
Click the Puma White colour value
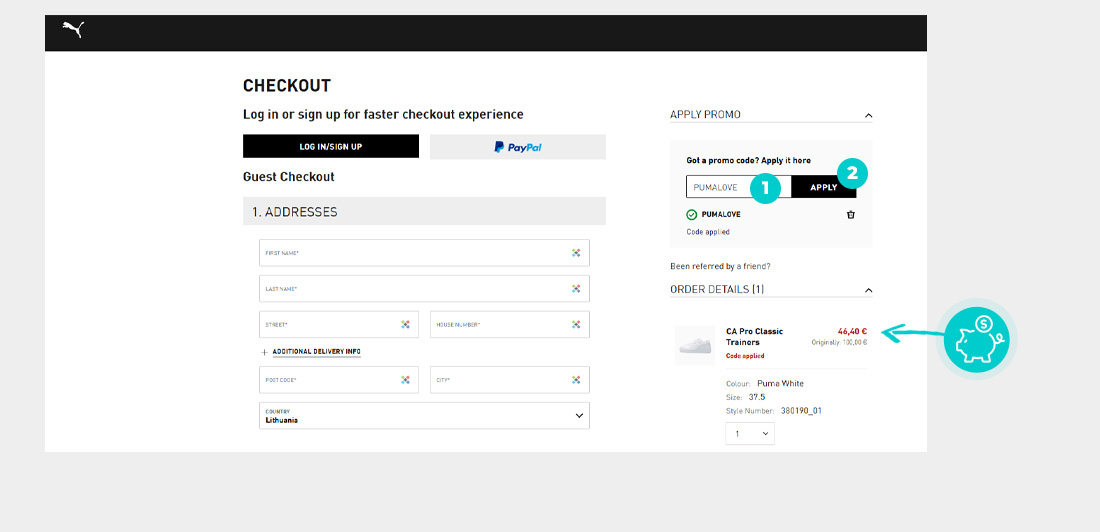(x=781, y=383)
